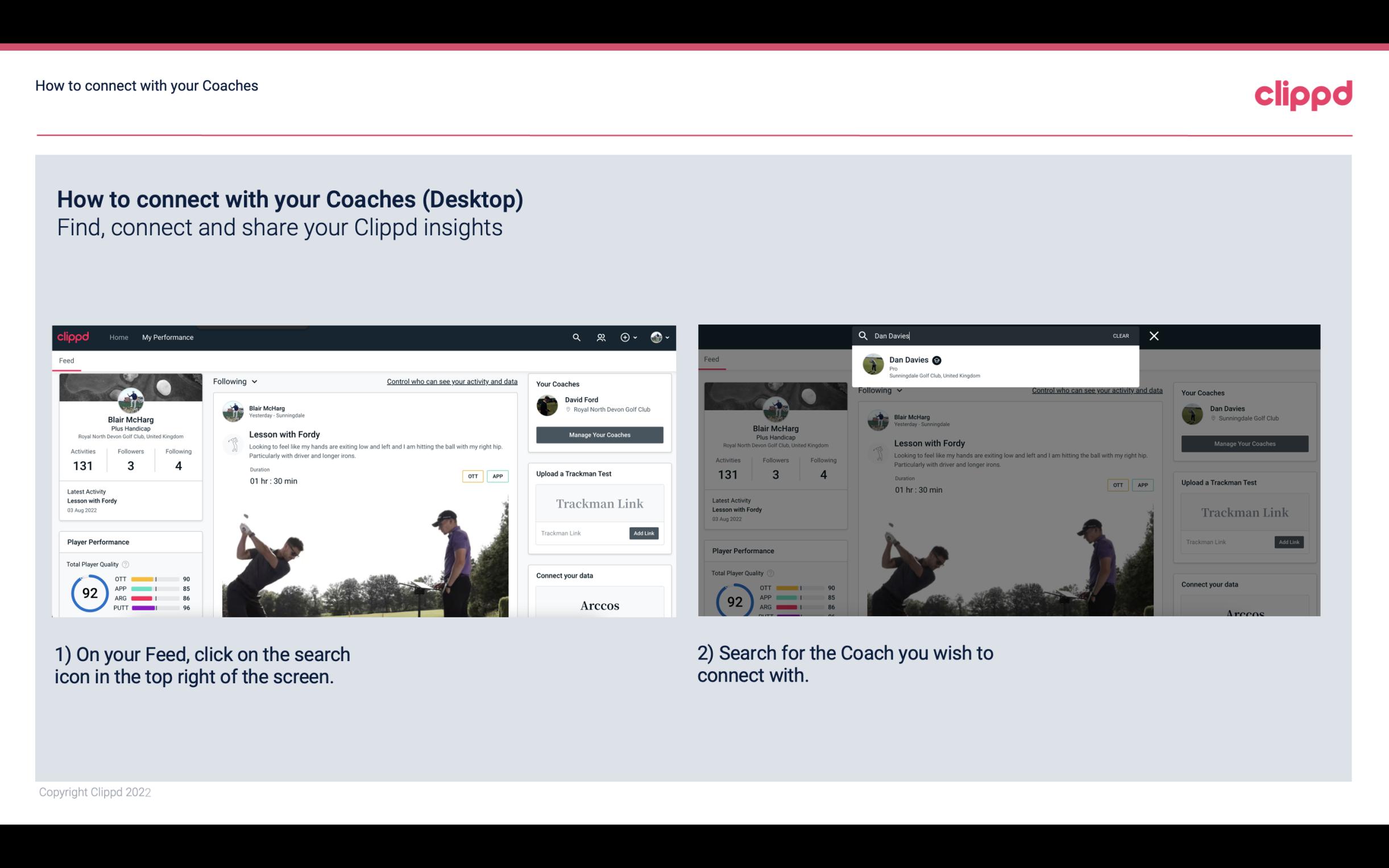The image size is (1389, 868).
Task: Click the close X icon on search
Action: click(1154, 335)
